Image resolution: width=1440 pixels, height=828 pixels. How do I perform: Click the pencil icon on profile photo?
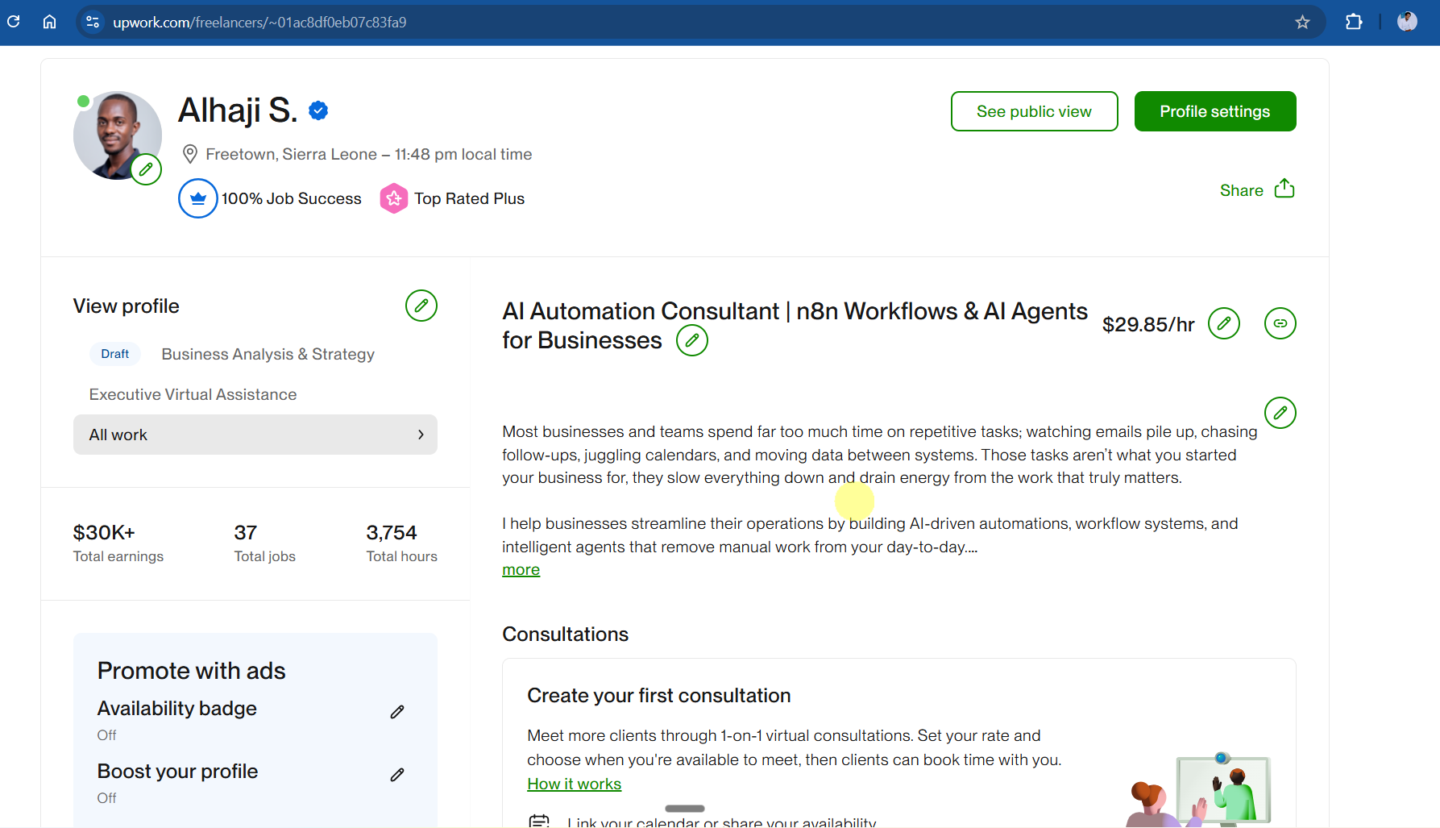click(146, 169)
